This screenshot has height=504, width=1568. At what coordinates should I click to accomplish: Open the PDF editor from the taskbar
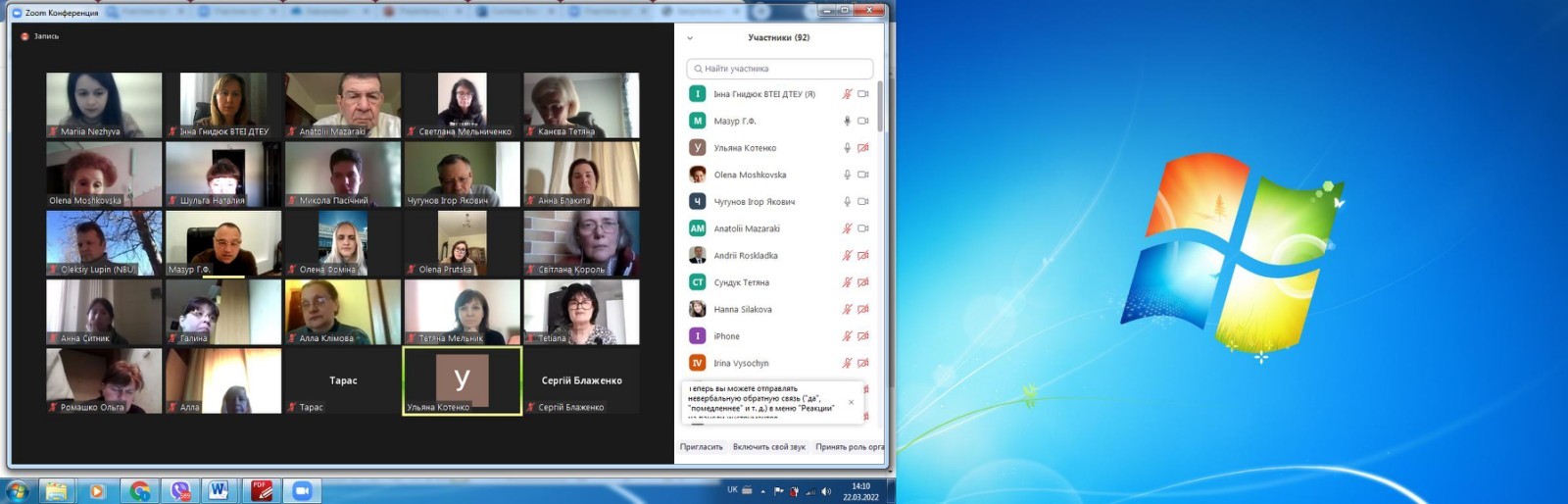[261, 490]
